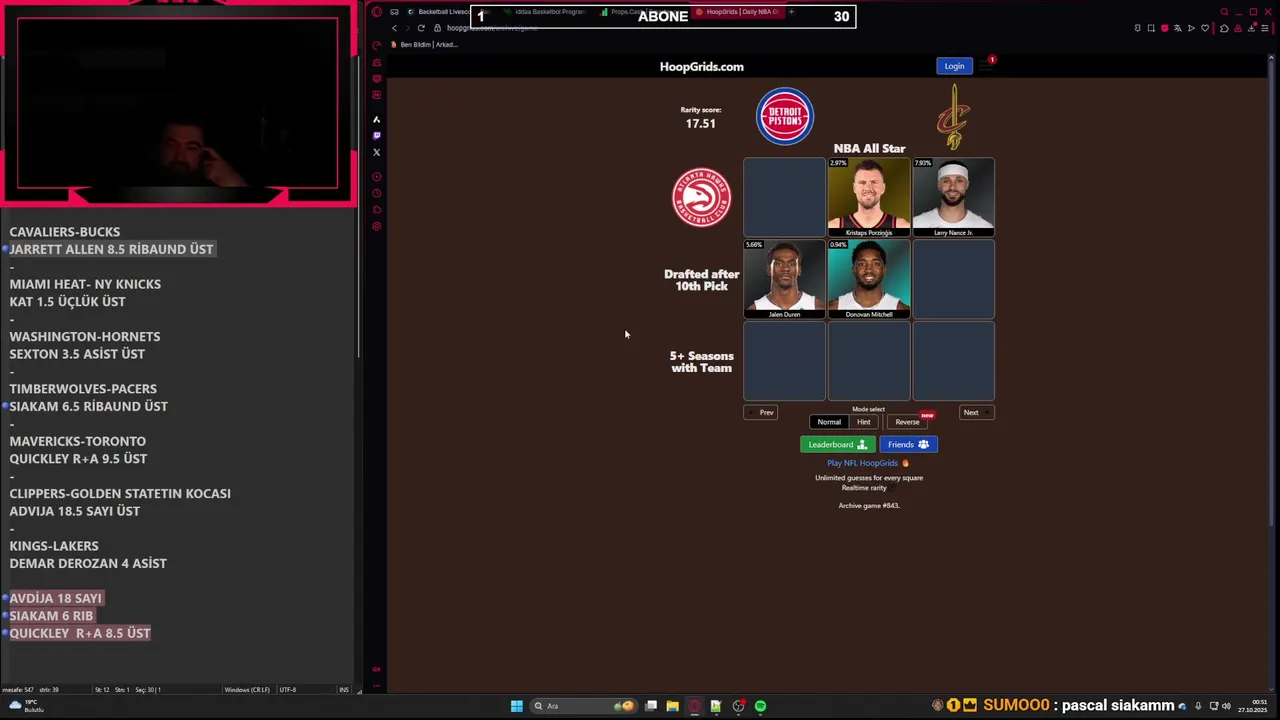Click the JARRETT ALLEN 8.5 RİBAUND ÜST line
The height and width of the screenshot is (720, 1280).
point(111,249)
